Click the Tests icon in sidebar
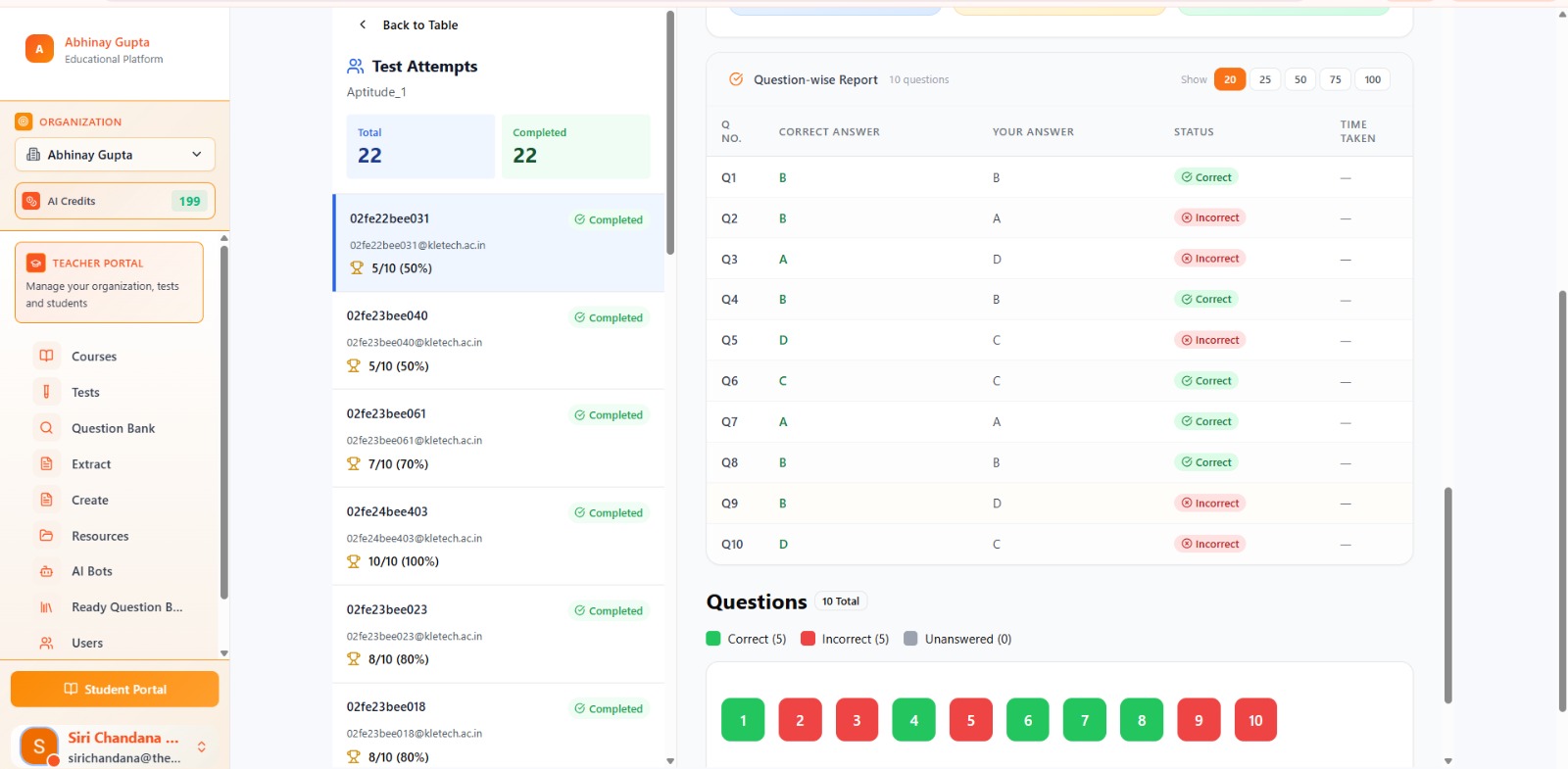This screenshot has height=769, width=1568. point(46,392)
